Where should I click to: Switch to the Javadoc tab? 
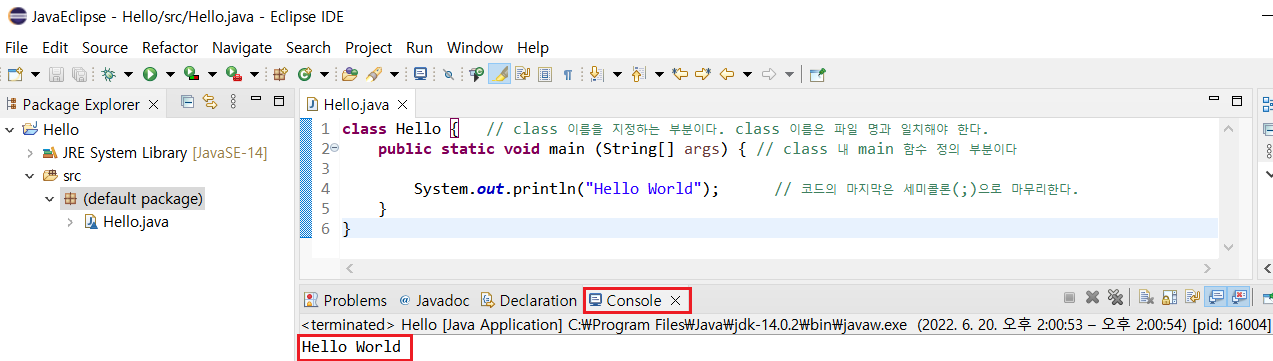click(x=434, y=300)
